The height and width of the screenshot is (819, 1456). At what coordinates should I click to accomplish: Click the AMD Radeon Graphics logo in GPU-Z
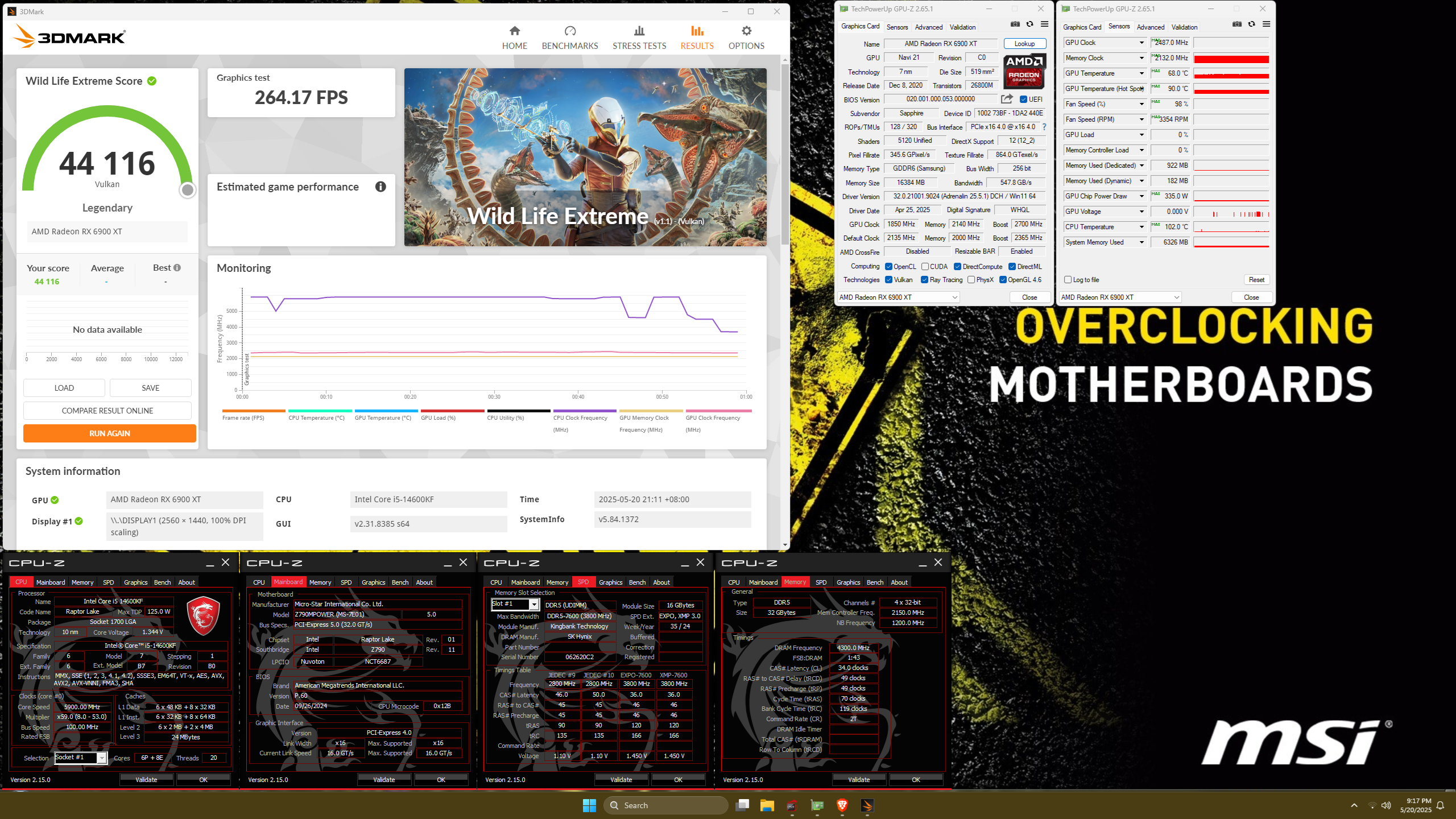[x=1024, y=71]
